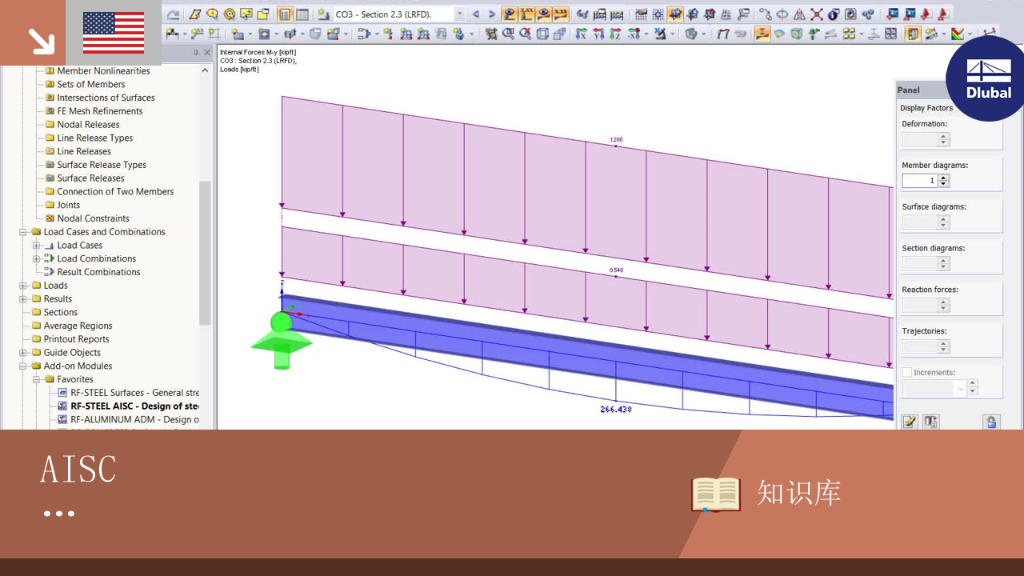Pin the navigator panel
This screenshot has width=1024, height=576.
195,52
